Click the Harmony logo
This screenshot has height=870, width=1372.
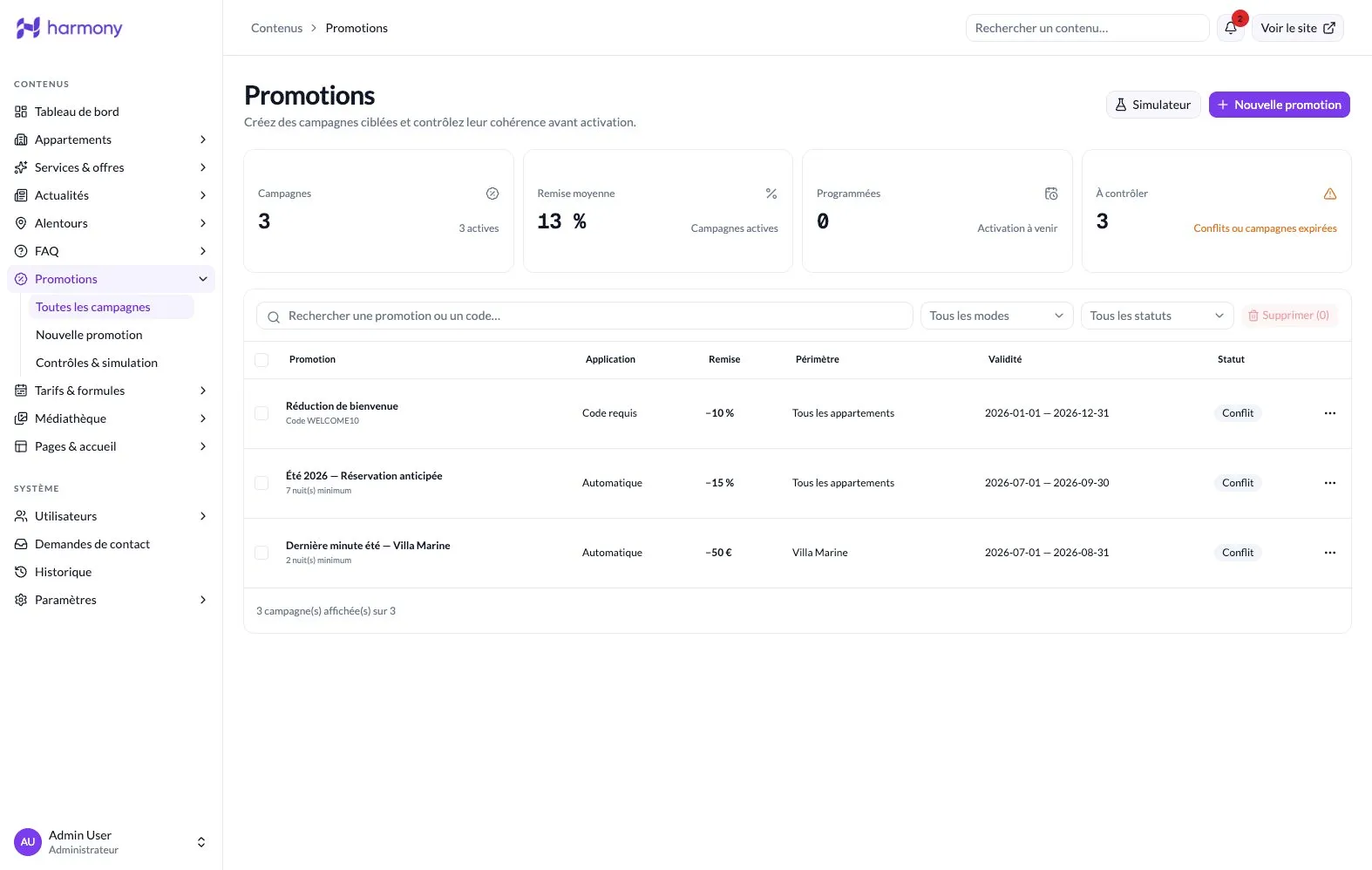[x=70, y=28]
